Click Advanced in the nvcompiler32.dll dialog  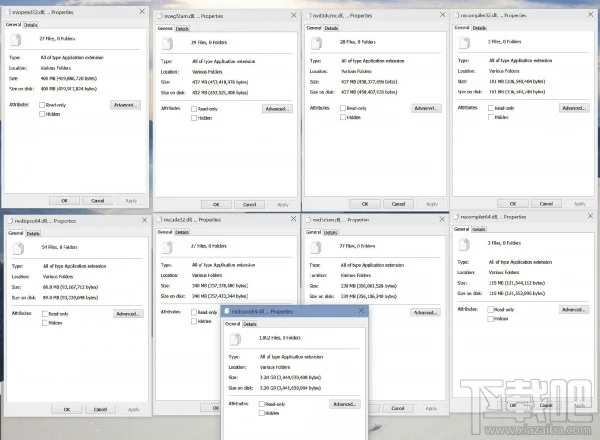pos(572,108)
